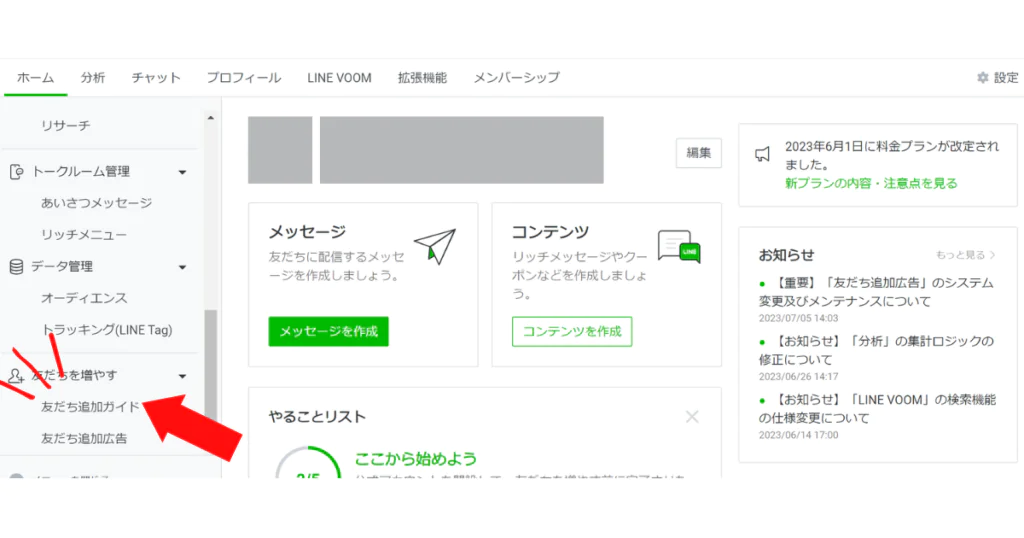1024x538 pixels.
Task: Click the やることリスト heading
Action: pos(317,417)
